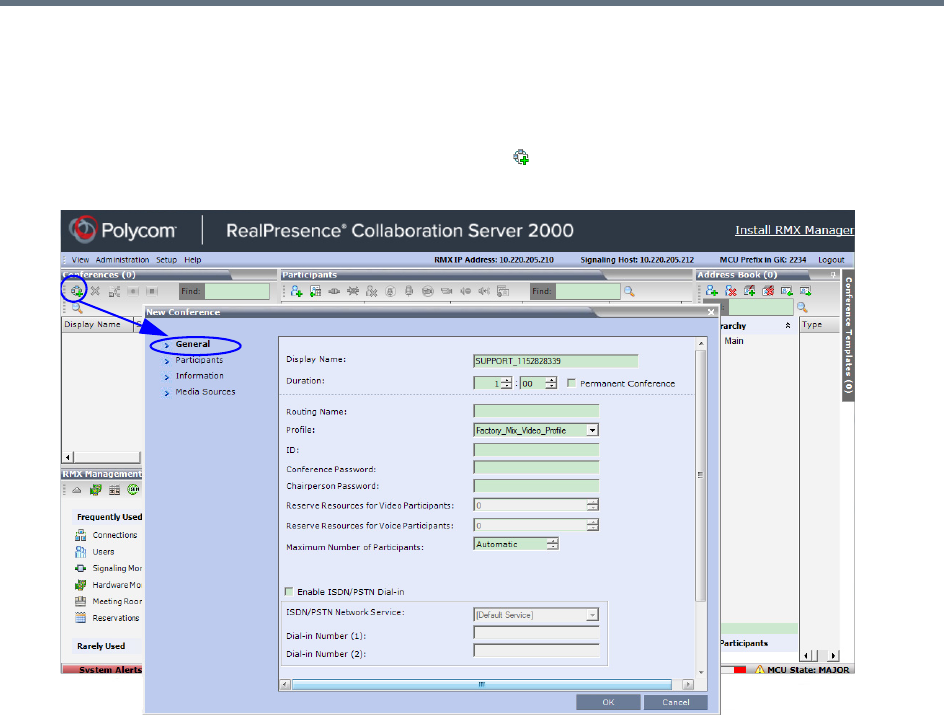Click the dialog vertical scrollbar thumb

[700, 475]
